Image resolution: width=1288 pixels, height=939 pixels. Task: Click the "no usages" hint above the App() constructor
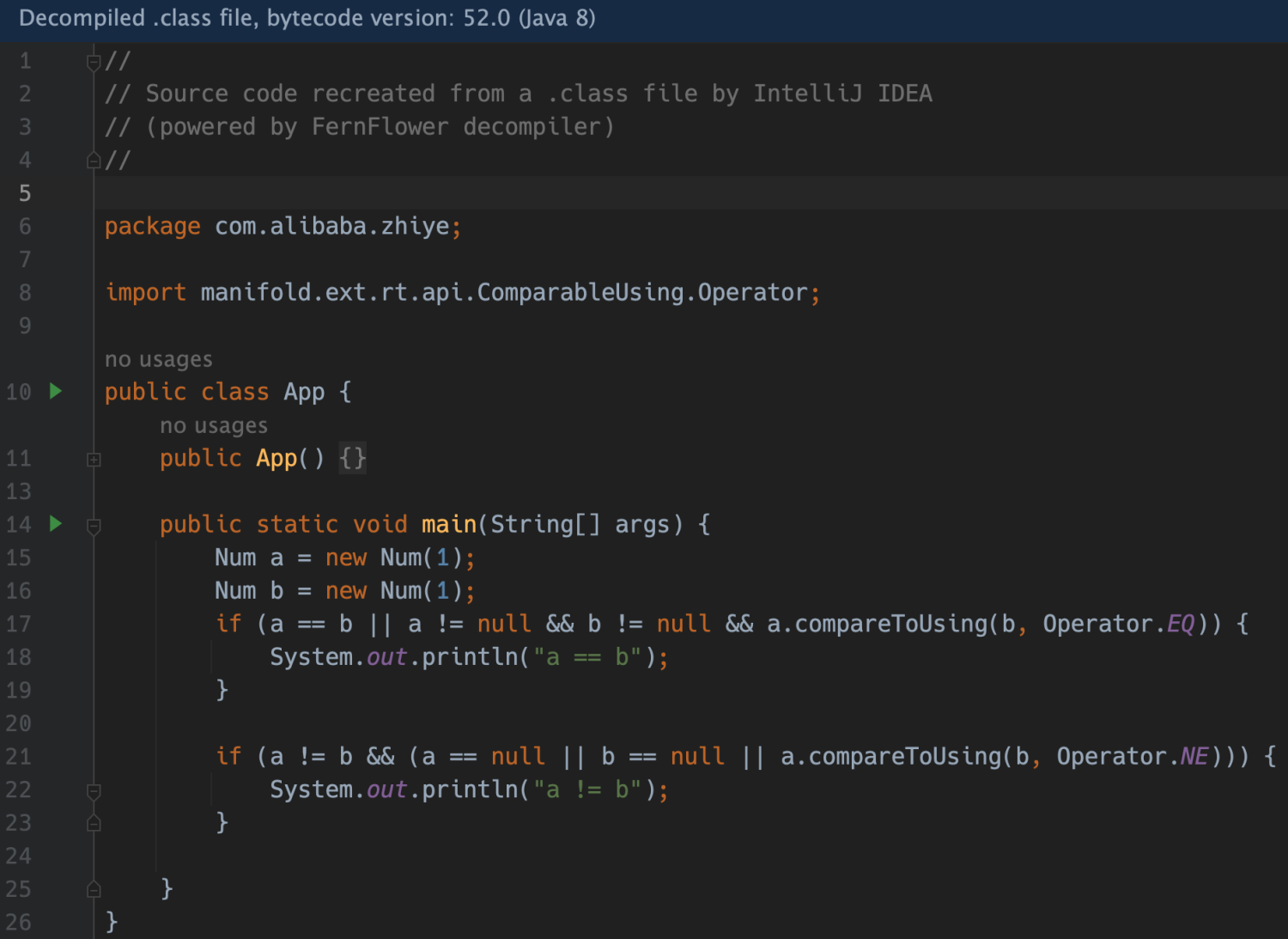pos(213,425)
